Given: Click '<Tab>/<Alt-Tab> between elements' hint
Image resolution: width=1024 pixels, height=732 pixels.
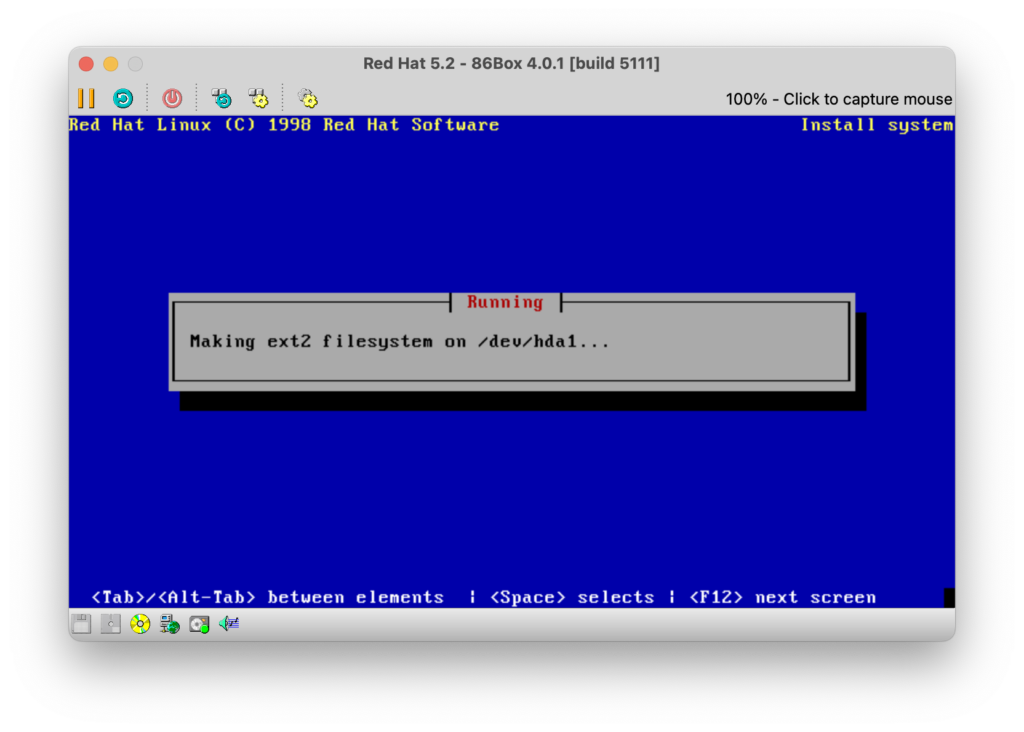Looking at the screenshot, I should [267, 597].
